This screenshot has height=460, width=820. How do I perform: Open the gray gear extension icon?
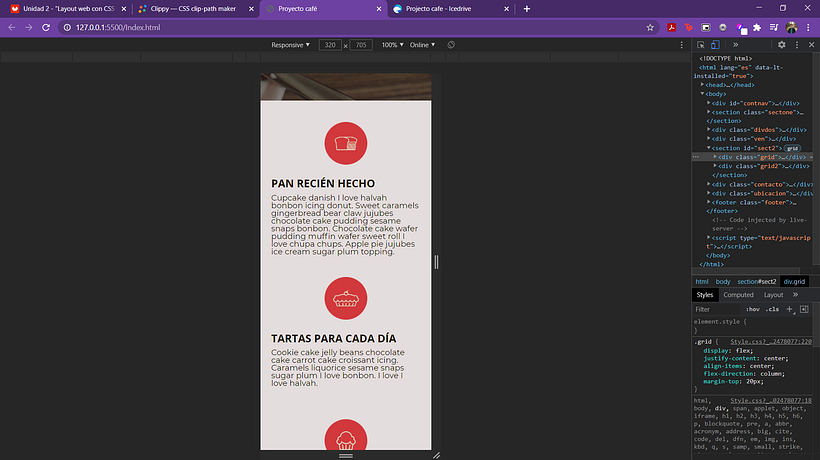(723, 27)
